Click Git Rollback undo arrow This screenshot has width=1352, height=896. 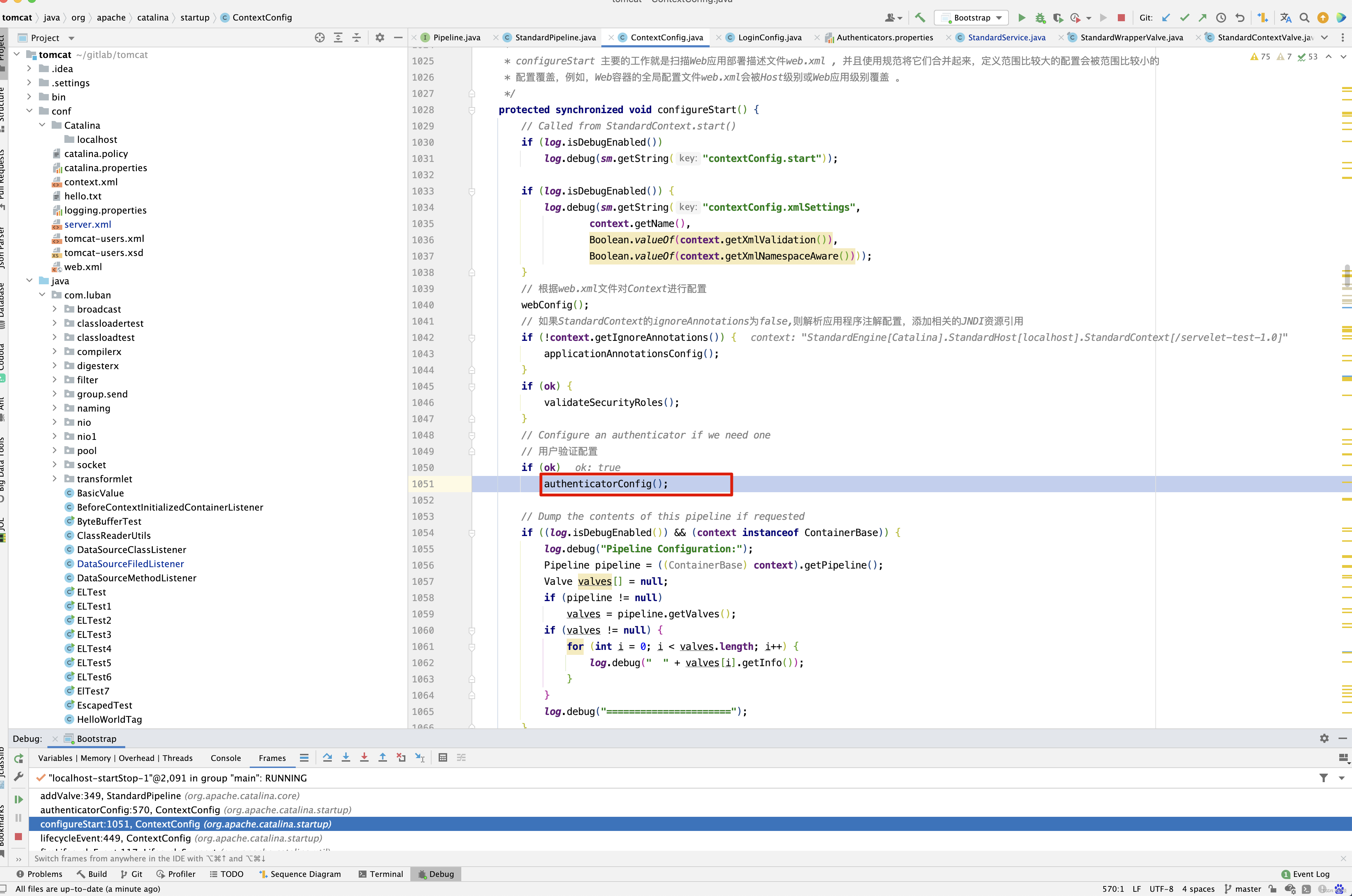click(x=1240, y=18)
